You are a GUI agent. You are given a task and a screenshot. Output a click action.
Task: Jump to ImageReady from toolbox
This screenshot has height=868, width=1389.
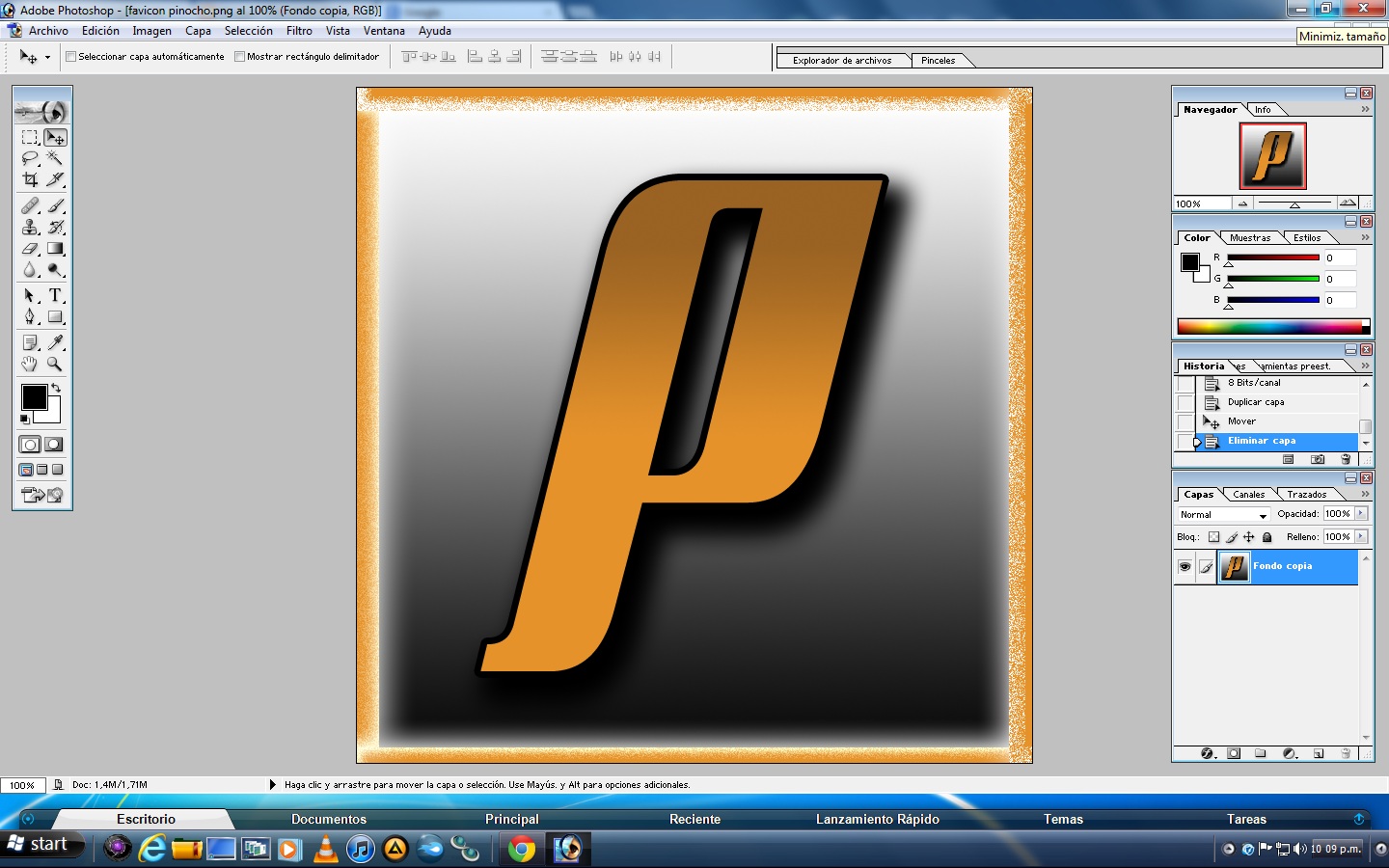(42, 495)
